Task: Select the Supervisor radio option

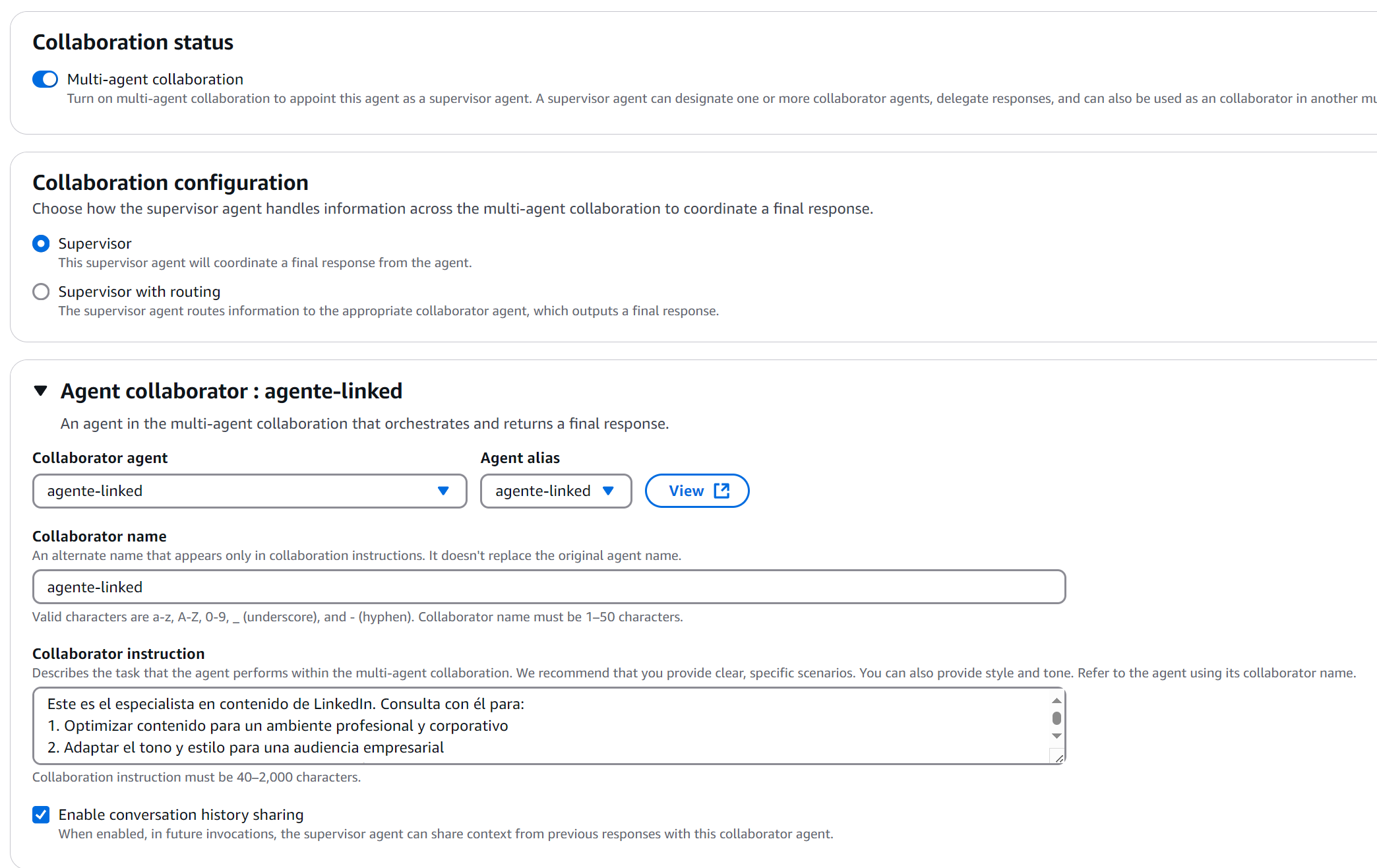Action: pos(41,244)
